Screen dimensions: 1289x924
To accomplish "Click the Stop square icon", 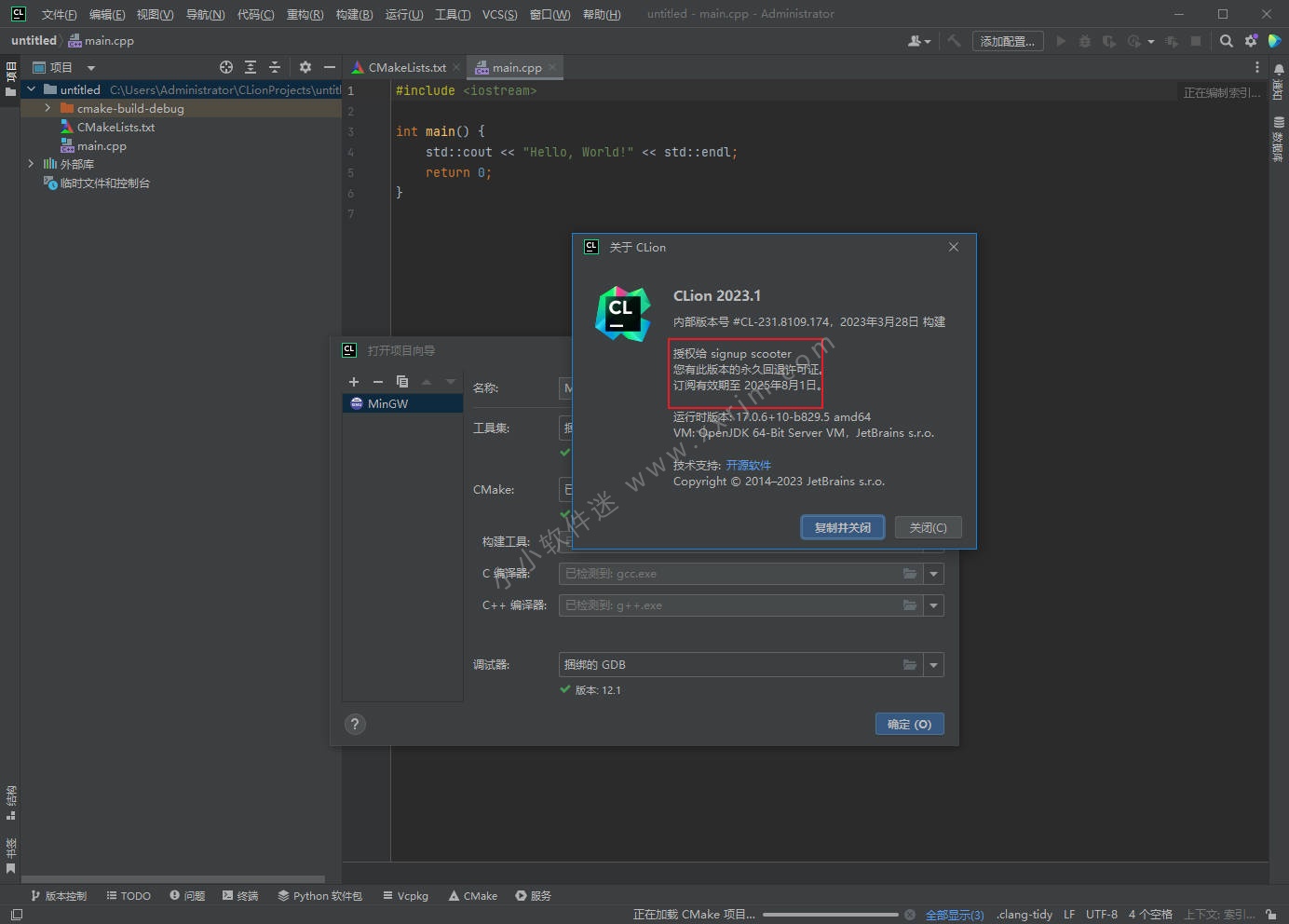I will tap(1196, 41).
